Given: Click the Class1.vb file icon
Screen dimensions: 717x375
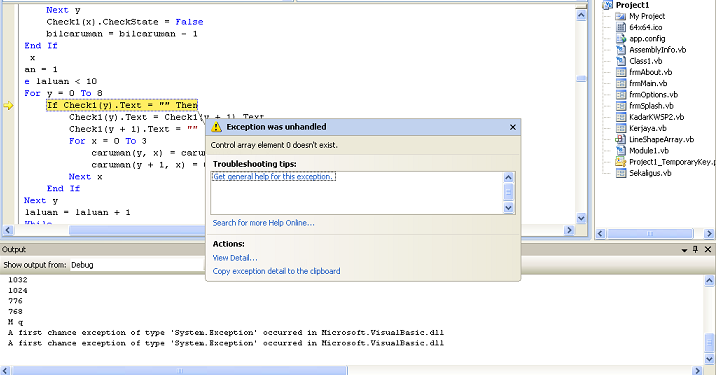Looking at the screenshot, I should pos(621,61).
